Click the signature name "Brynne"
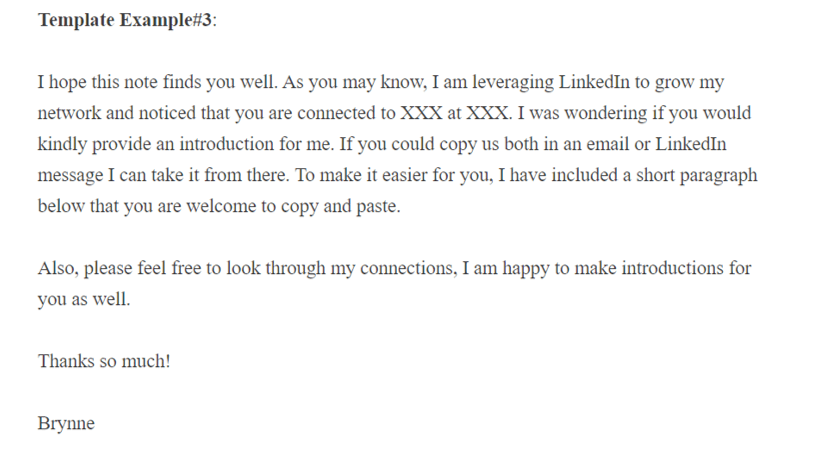This screenshot has width=830, height=454. point(66,423)
